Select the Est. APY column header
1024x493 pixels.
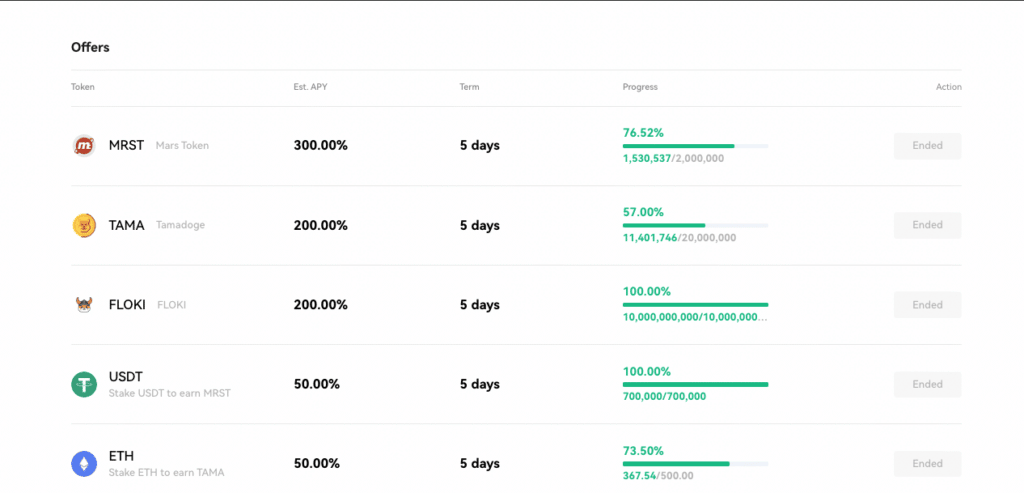[310, 87]
